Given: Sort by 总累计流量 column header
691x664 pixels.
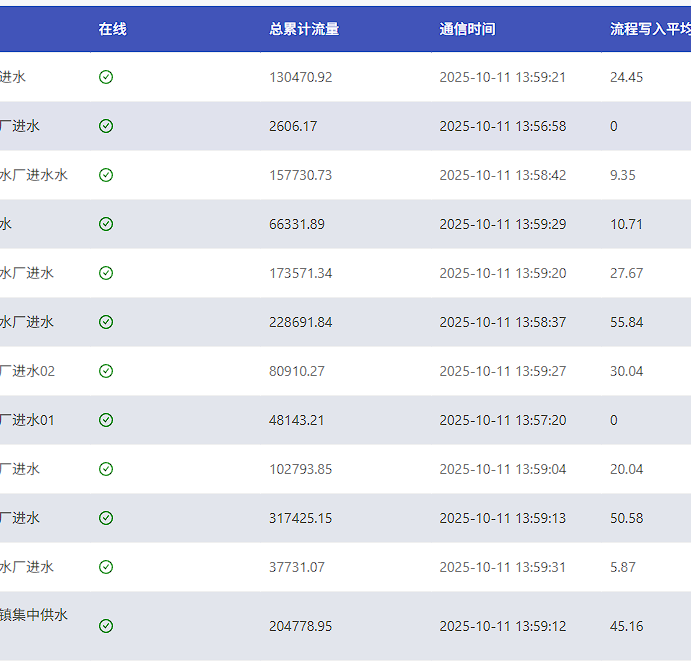Looking at the screenshot, I should pyautogui.click(x=304, y=29).
